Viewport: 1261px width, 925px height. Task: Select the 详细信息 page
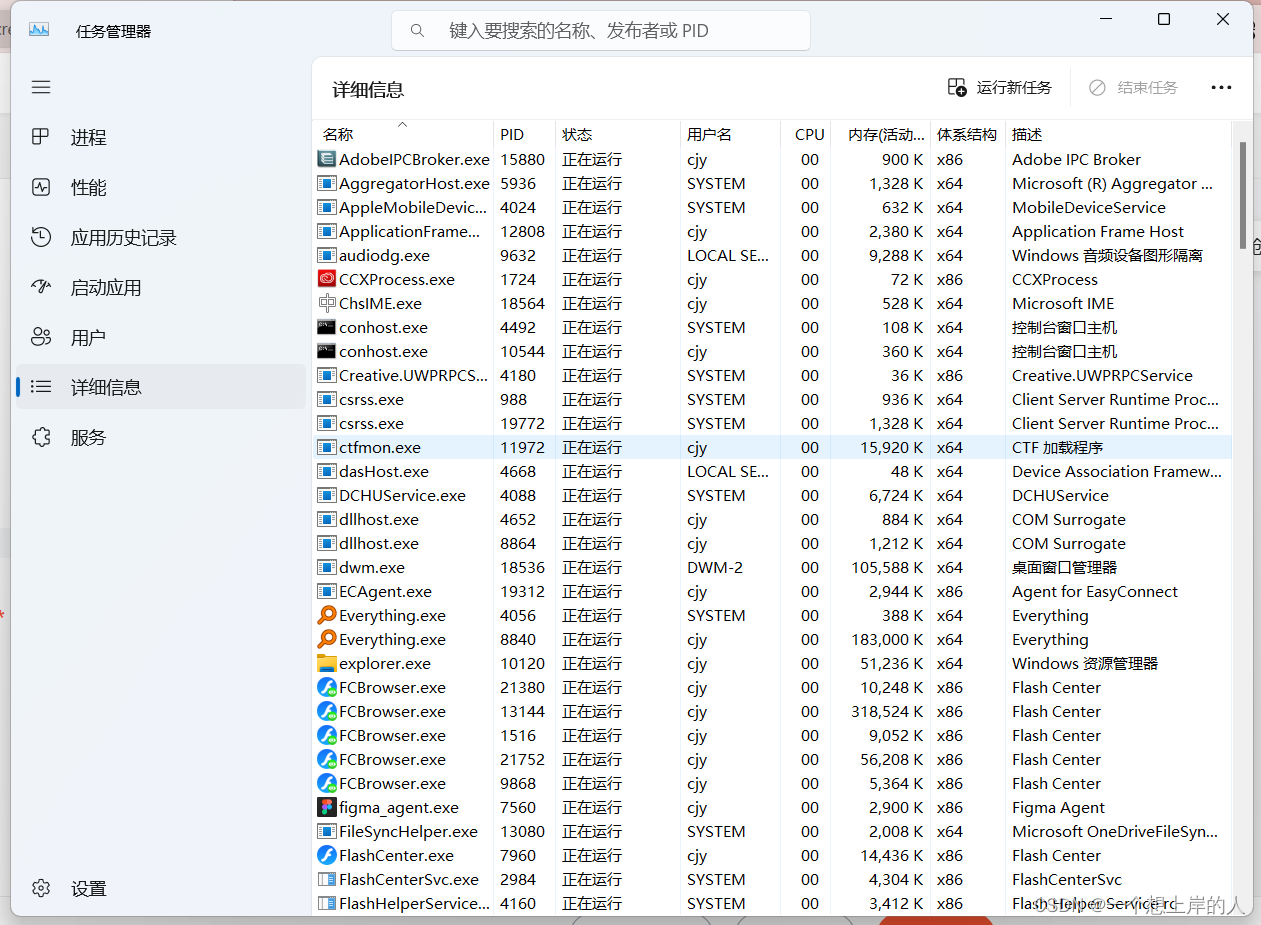[160, 387]
